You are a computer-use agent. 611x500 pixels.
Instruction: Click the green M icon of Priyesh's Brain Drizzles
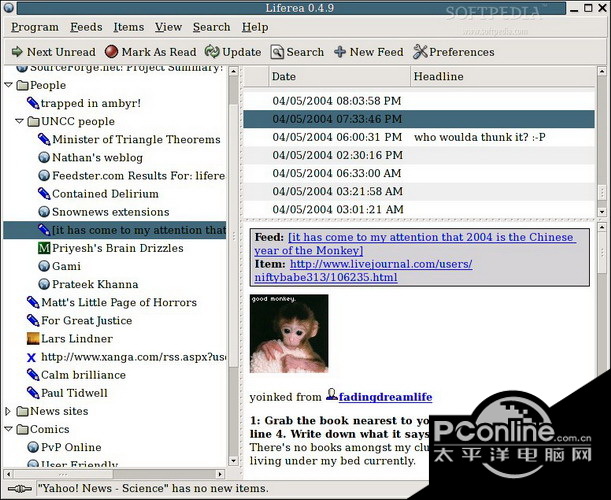(x=44, y=248)
